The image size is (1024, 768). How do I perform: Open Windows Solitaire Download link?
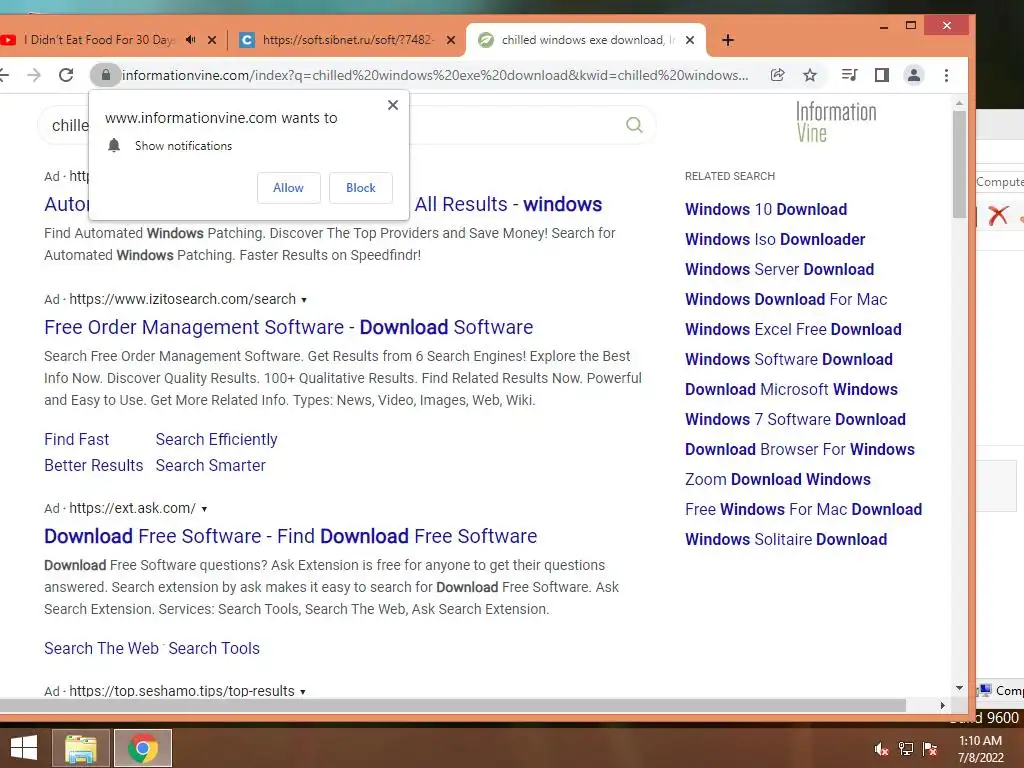pyautogui.click(x=786, y=540)
